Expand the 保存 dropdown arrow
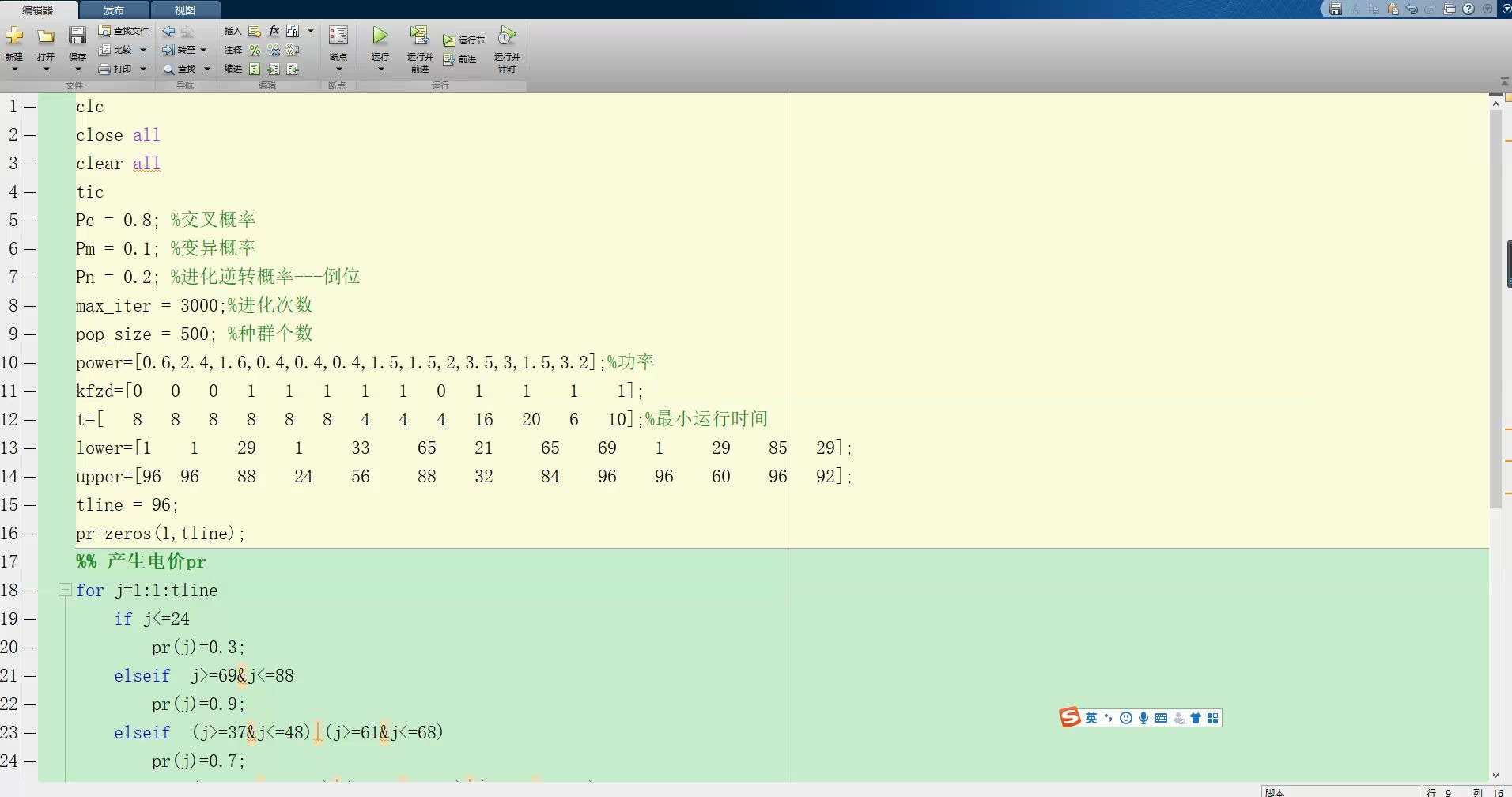 tap(77, 70)
